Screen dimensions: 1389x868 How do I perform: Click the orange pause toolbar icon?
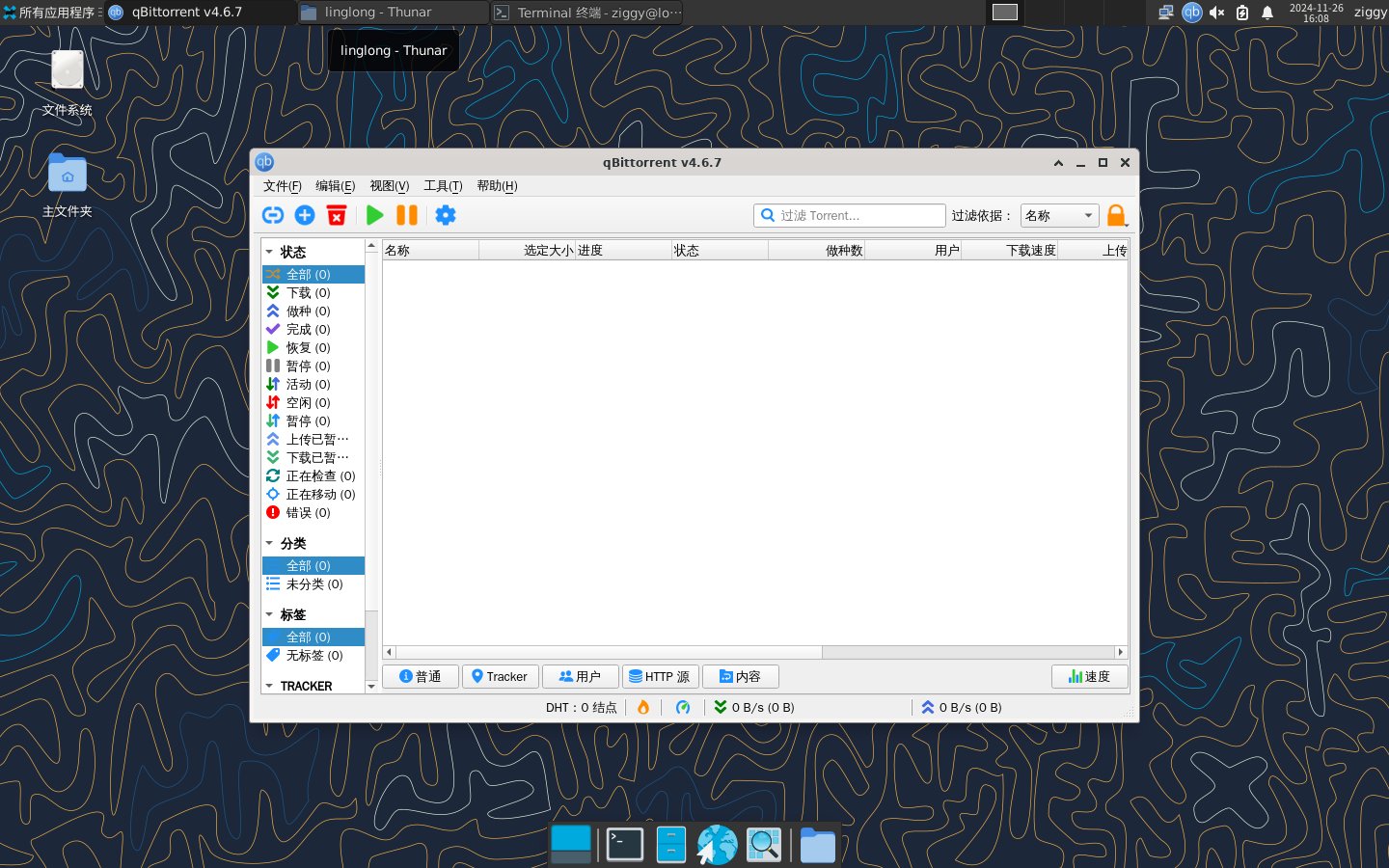point(407,215)
